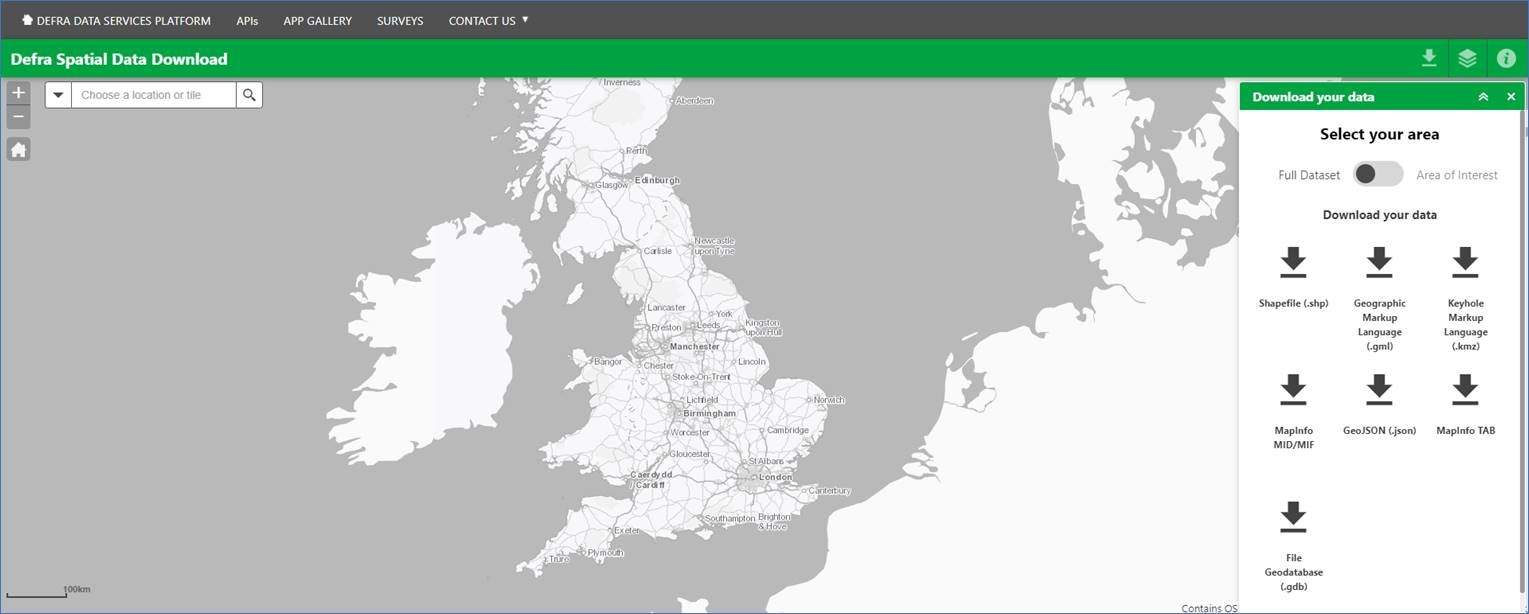Click Edinburgh label on the map
Viewport: 1529px width, 614px height.
(657, 180)
